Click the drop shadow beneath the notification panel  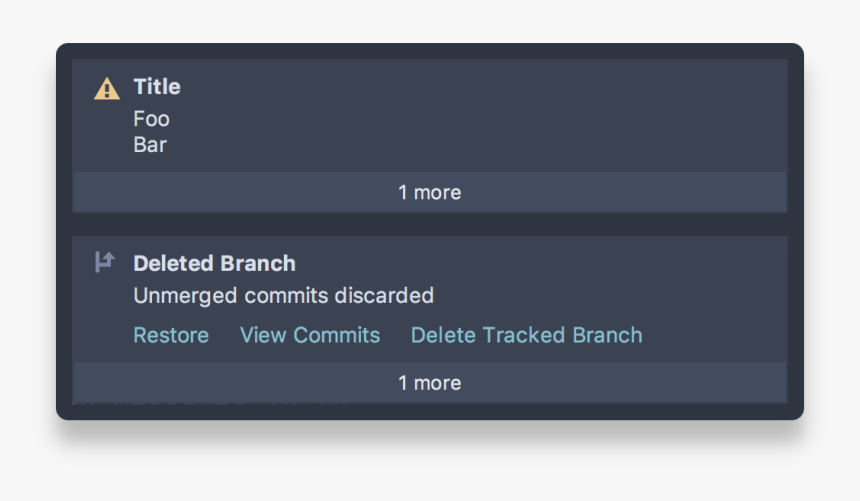coord(429,435)
